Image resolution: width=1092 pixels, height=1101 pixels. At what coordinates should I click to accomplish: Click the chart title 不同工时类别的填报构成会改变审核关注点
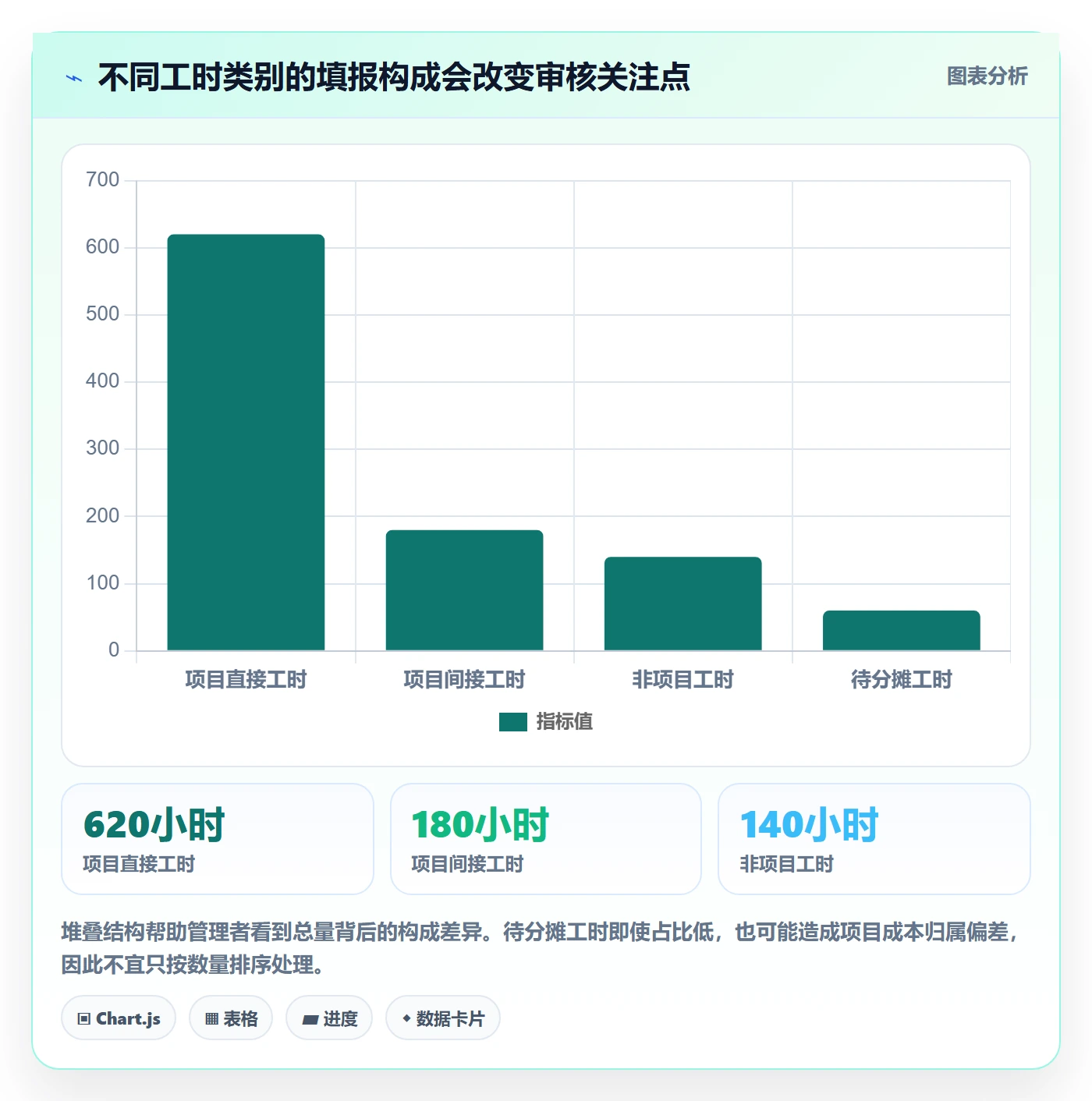click(394, 77)
